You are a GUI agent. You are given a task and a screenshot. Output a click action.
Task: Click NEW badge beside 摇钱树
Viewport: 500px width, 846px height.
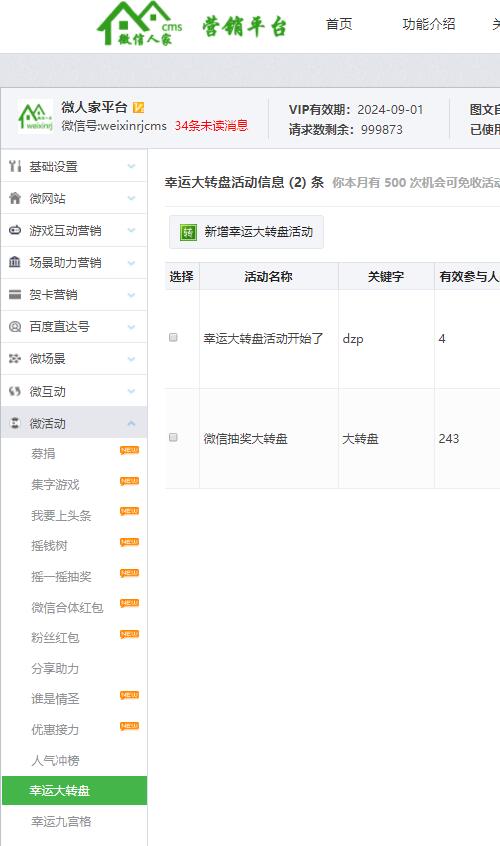(x=129, y=542)
